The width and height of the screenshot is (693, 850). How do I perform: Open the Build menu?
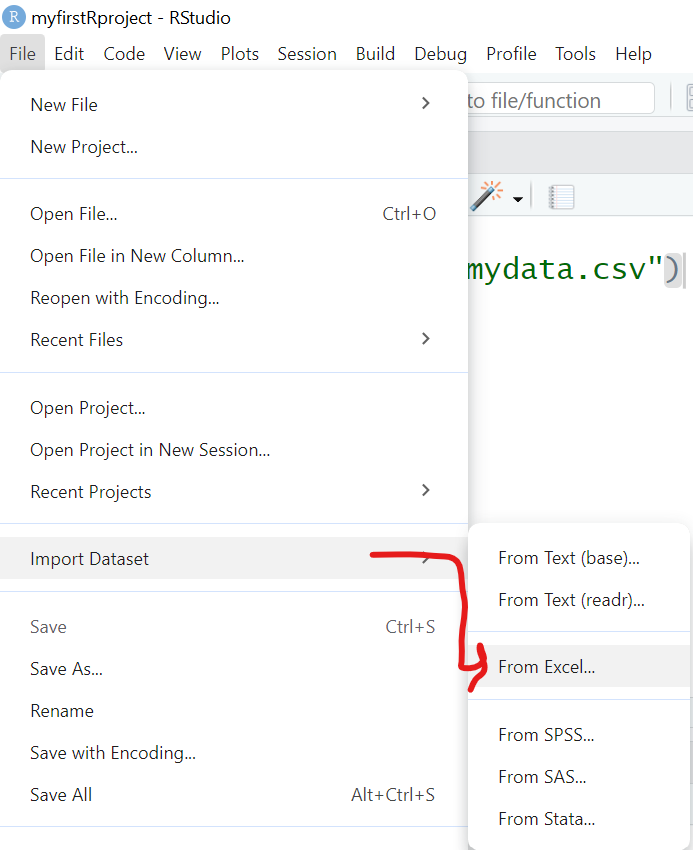375,54
